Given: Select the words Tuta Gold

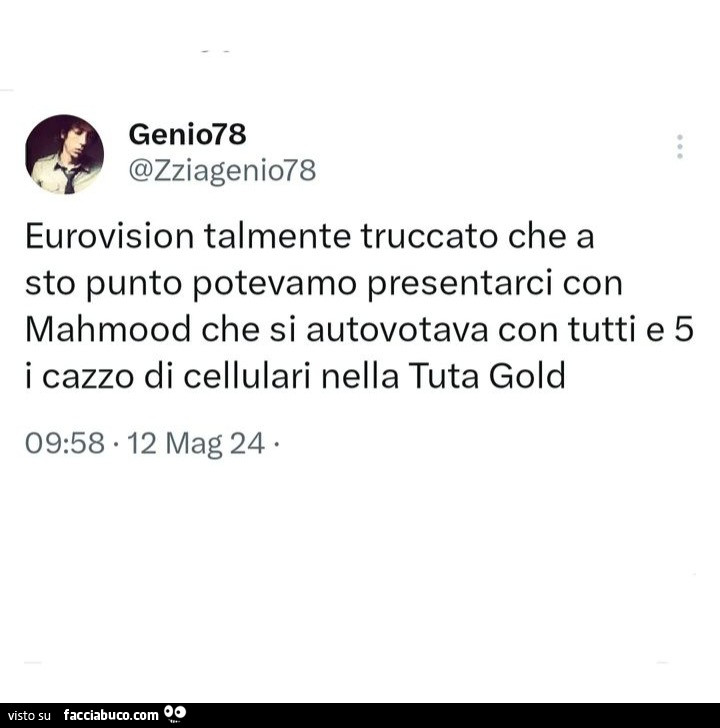Looking at the screenshot, I should tap(487, 376).
